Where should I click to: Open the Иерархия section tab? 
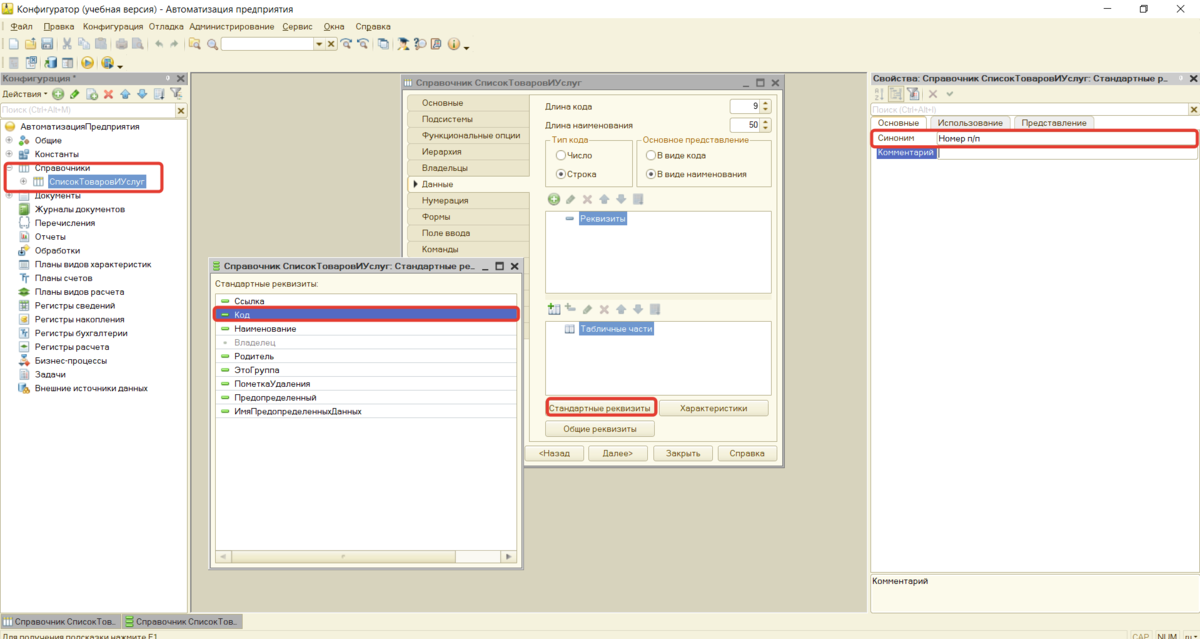click(468, 152)
